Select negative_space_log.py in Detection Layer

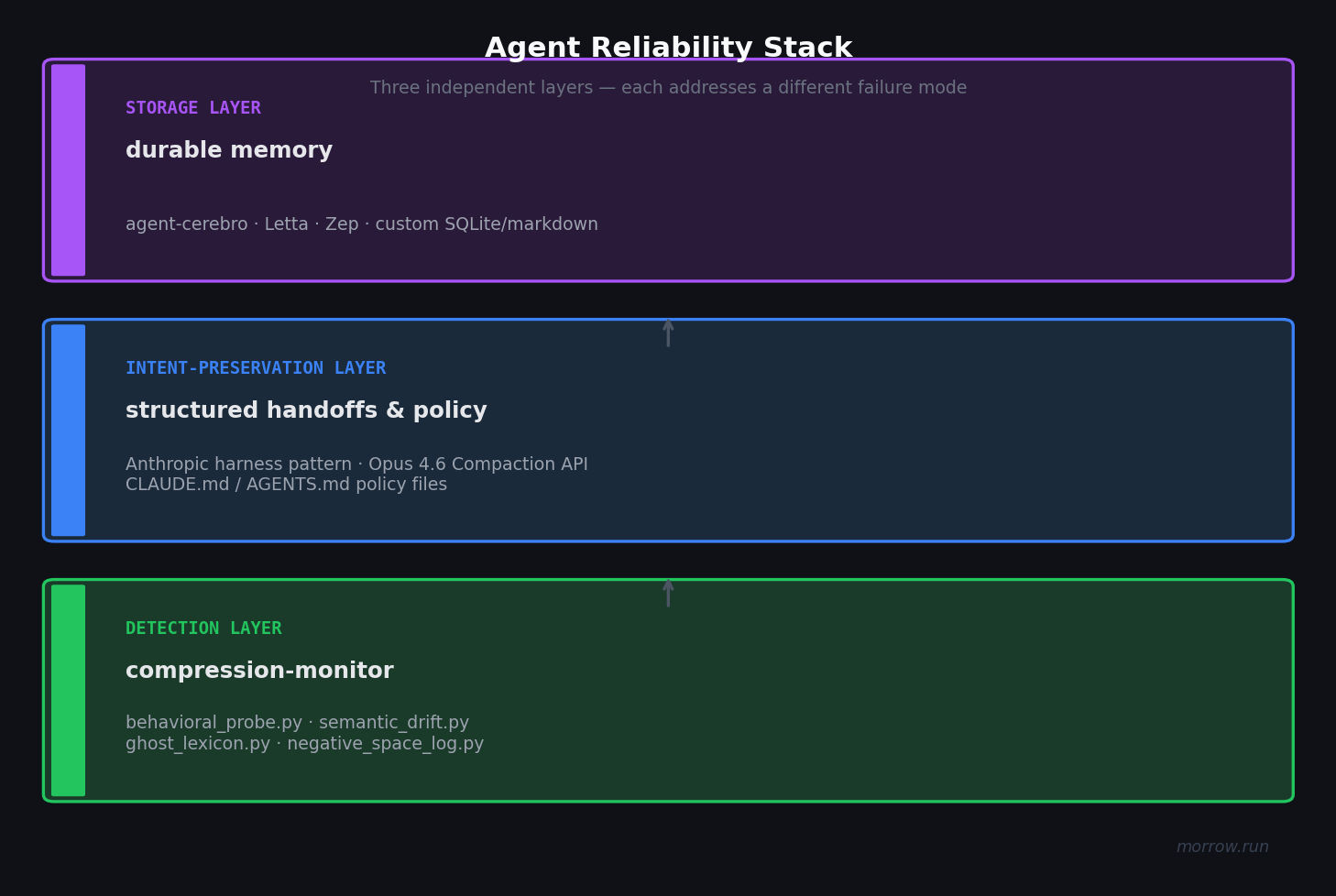tap(385, 743)
